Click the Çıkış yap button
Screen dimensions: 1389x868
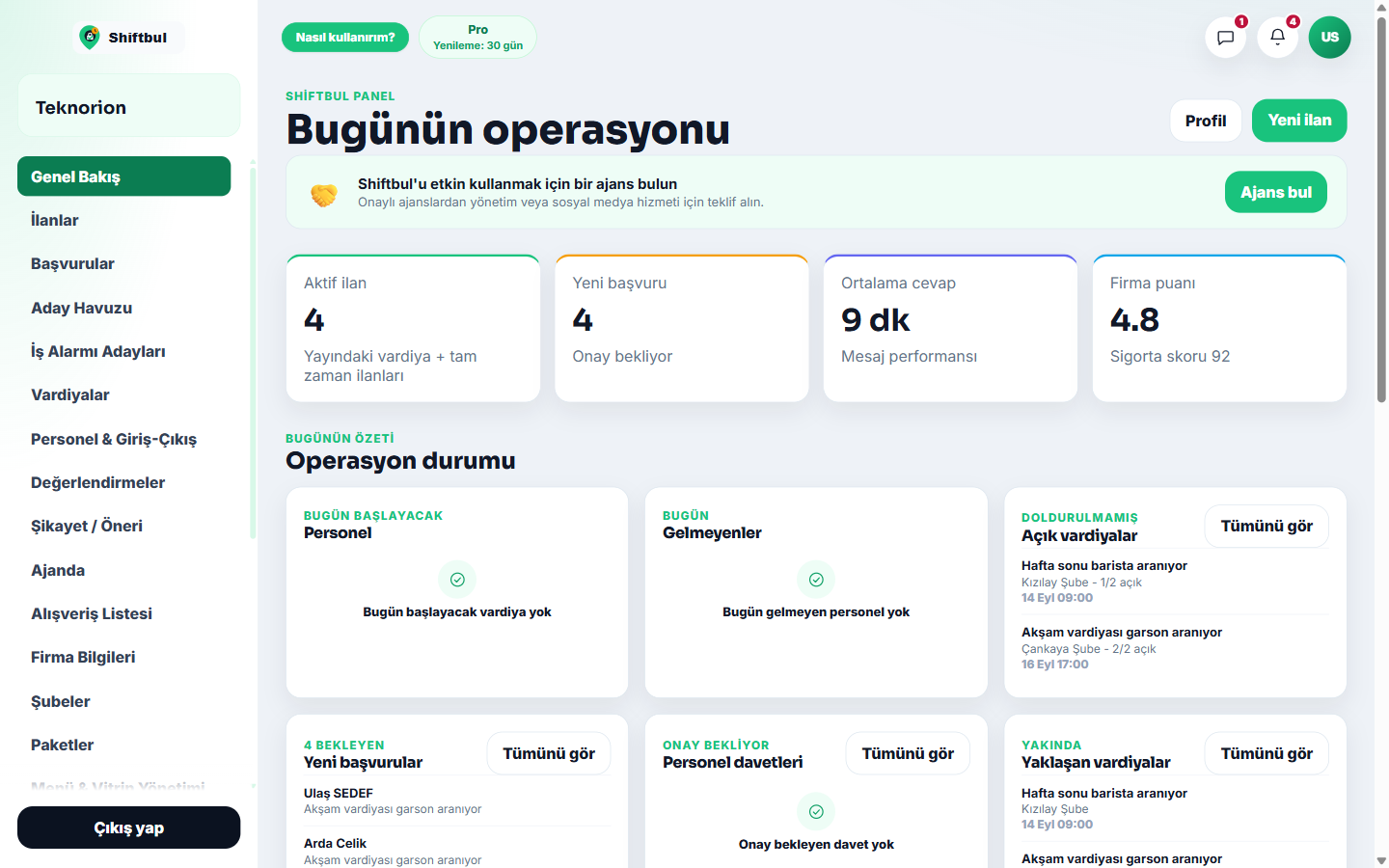(x=128, y=827)
